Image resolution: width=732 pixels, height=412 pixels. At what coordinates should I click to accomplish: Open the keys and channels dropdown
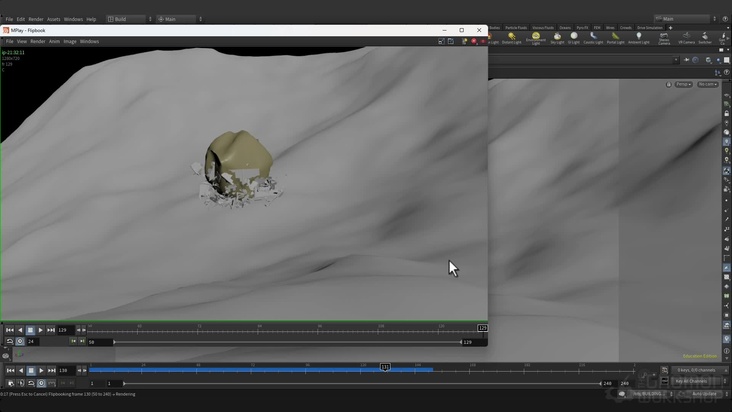[x=699, y=370]
